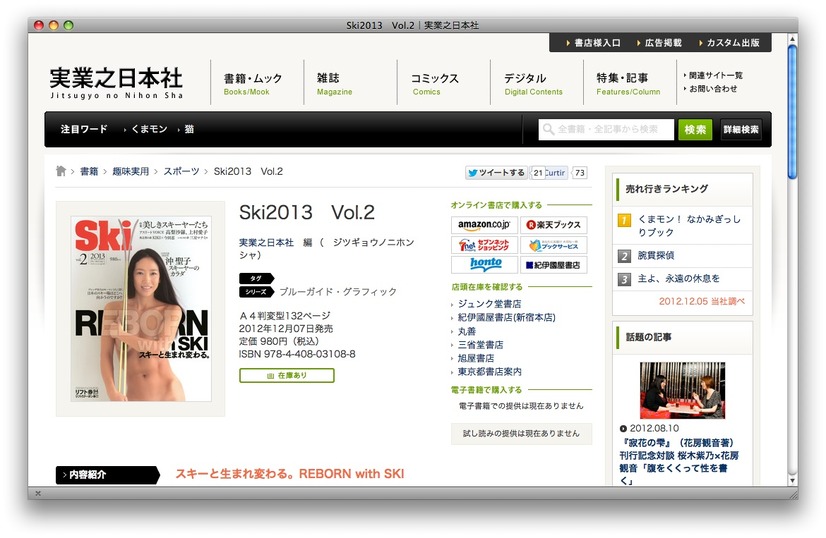
Task: Click trending word くまモン
Action: [x=149, y=129]
